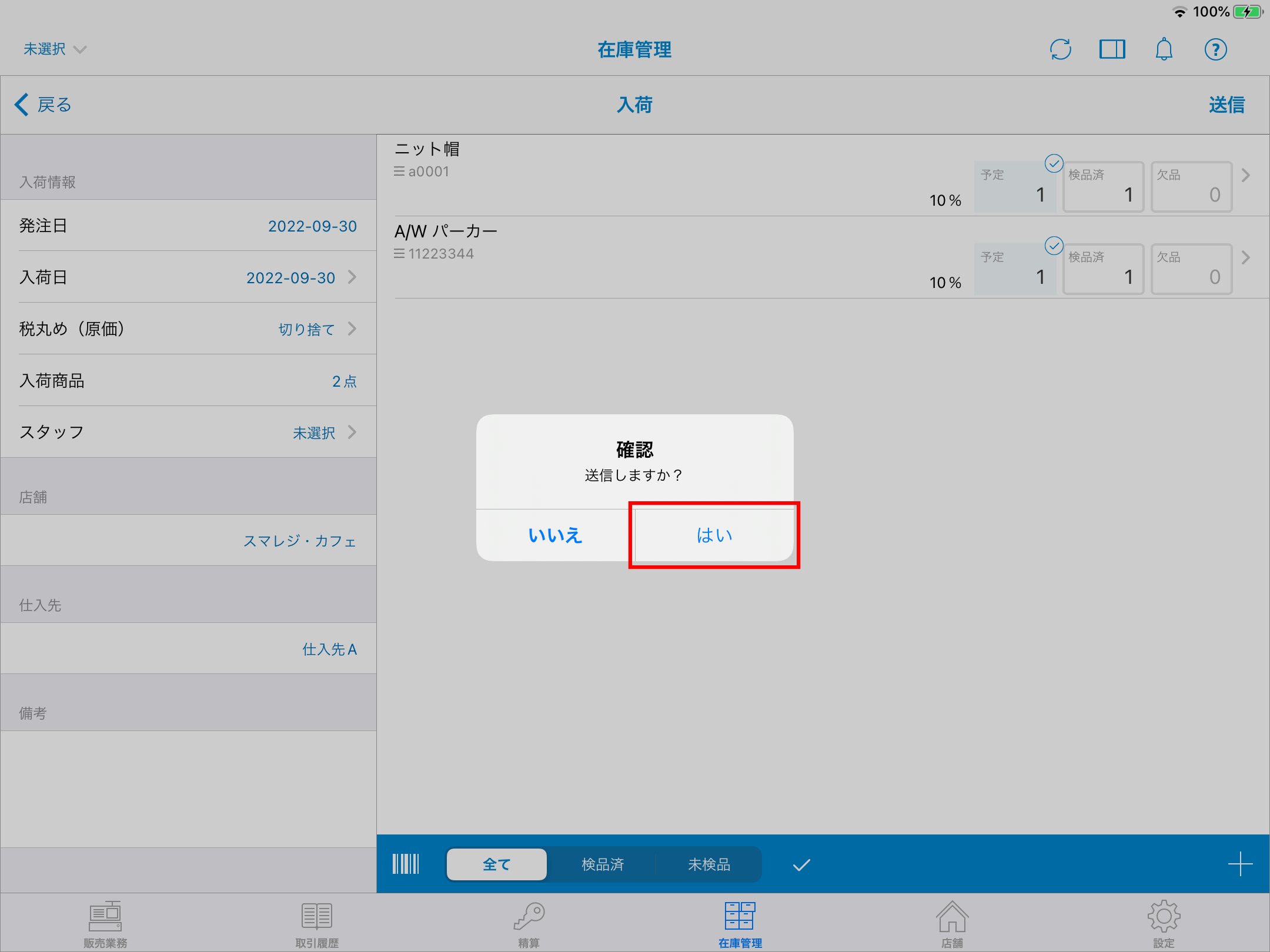Tap the barcode scanner icon

coord(406,864)
